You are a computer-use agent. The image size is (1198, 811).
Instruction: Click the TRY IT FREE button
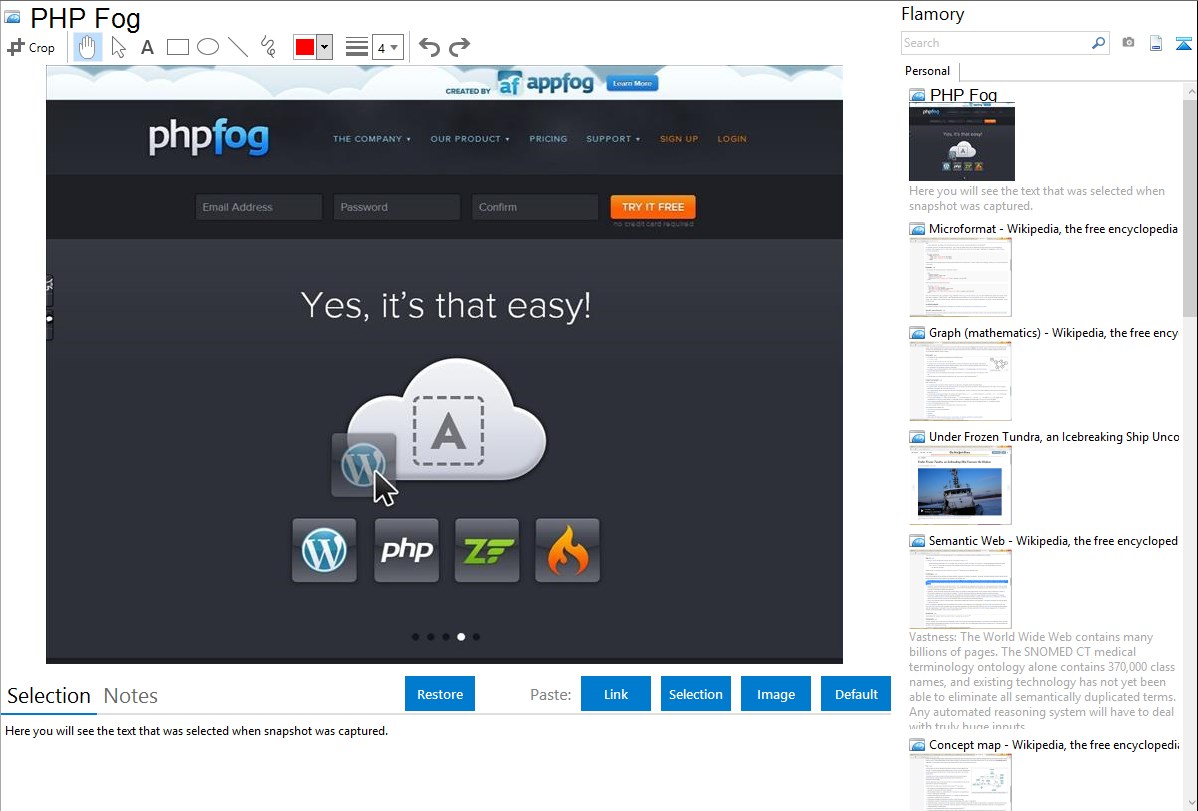point(652,207)
